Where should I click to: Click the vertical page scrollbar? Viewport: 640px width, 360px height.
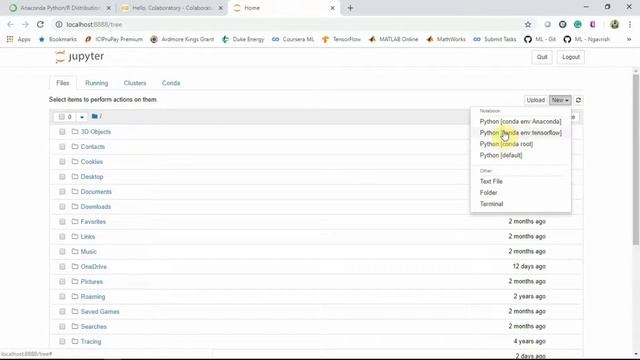pos(636,160)
